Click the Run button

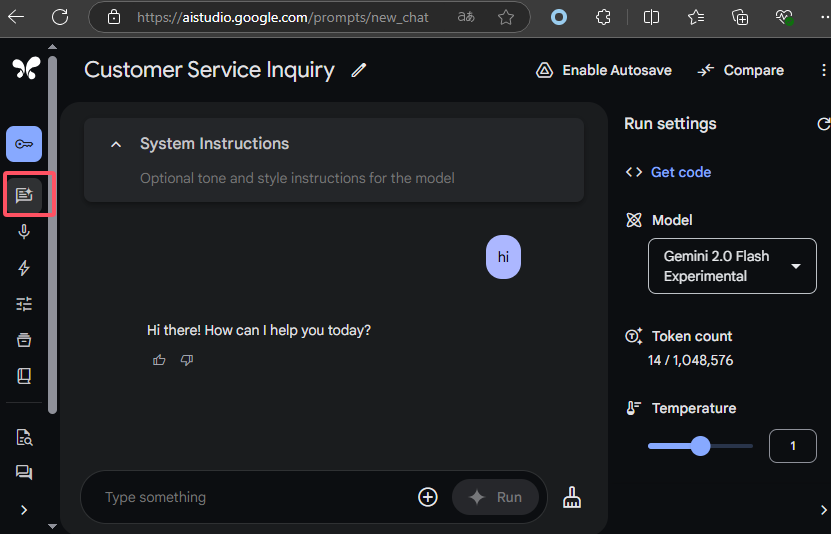[x=495, y=497]
